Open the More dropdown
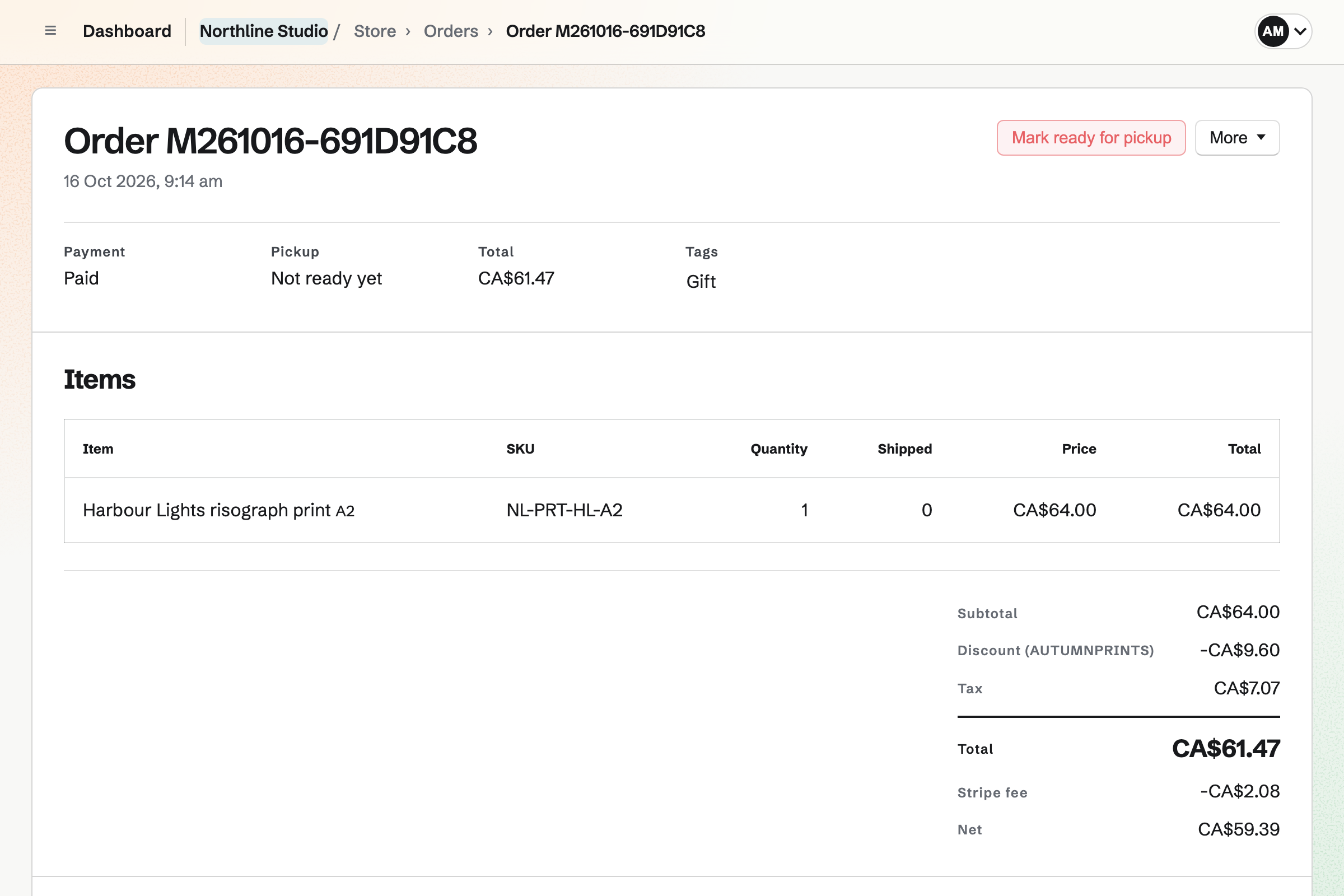The height and width of the screenshot is (896, 1344). click(x=1237, y=138)
